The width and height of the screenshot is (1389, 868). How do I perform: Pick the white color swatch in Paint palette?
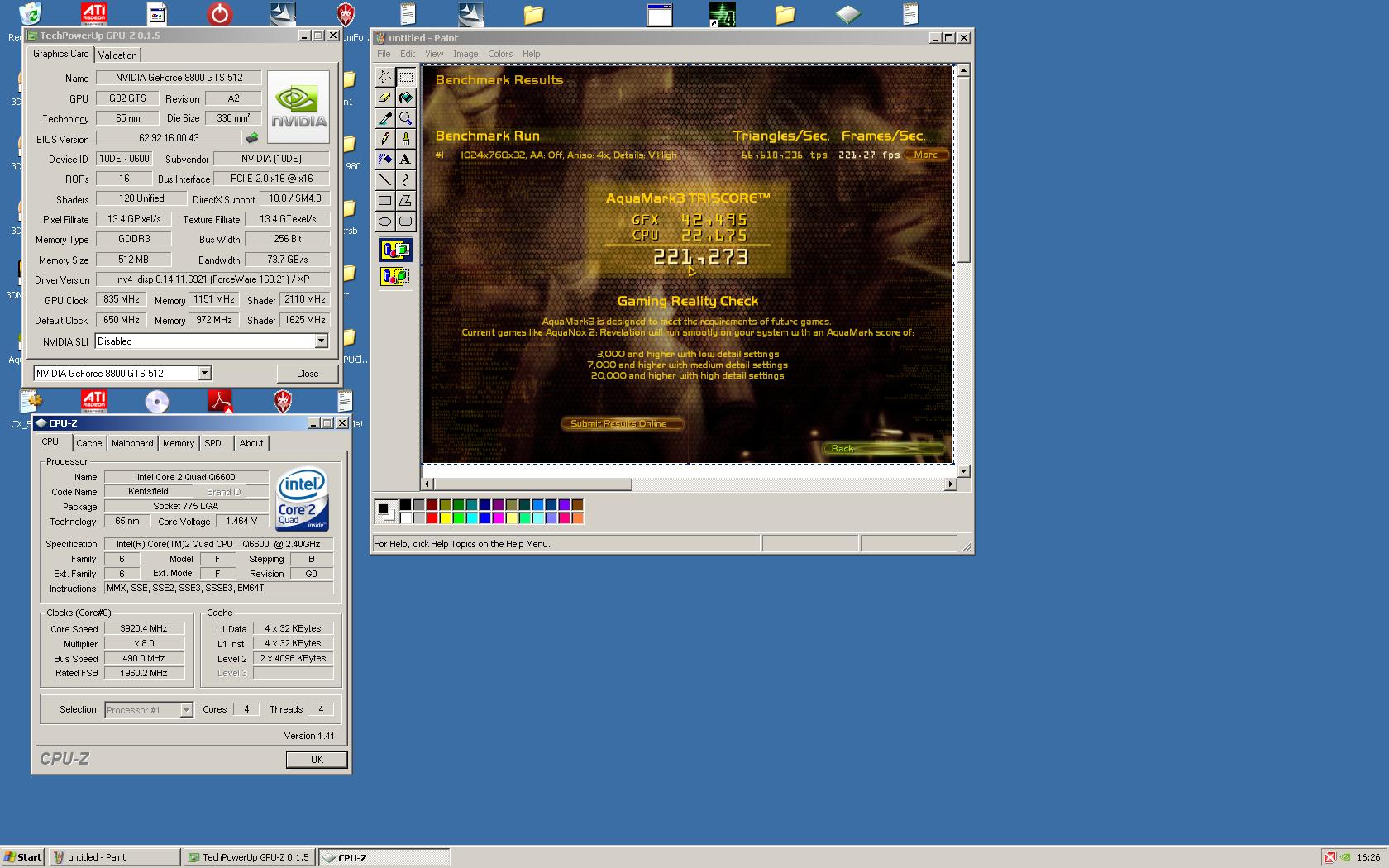[405, 518]
